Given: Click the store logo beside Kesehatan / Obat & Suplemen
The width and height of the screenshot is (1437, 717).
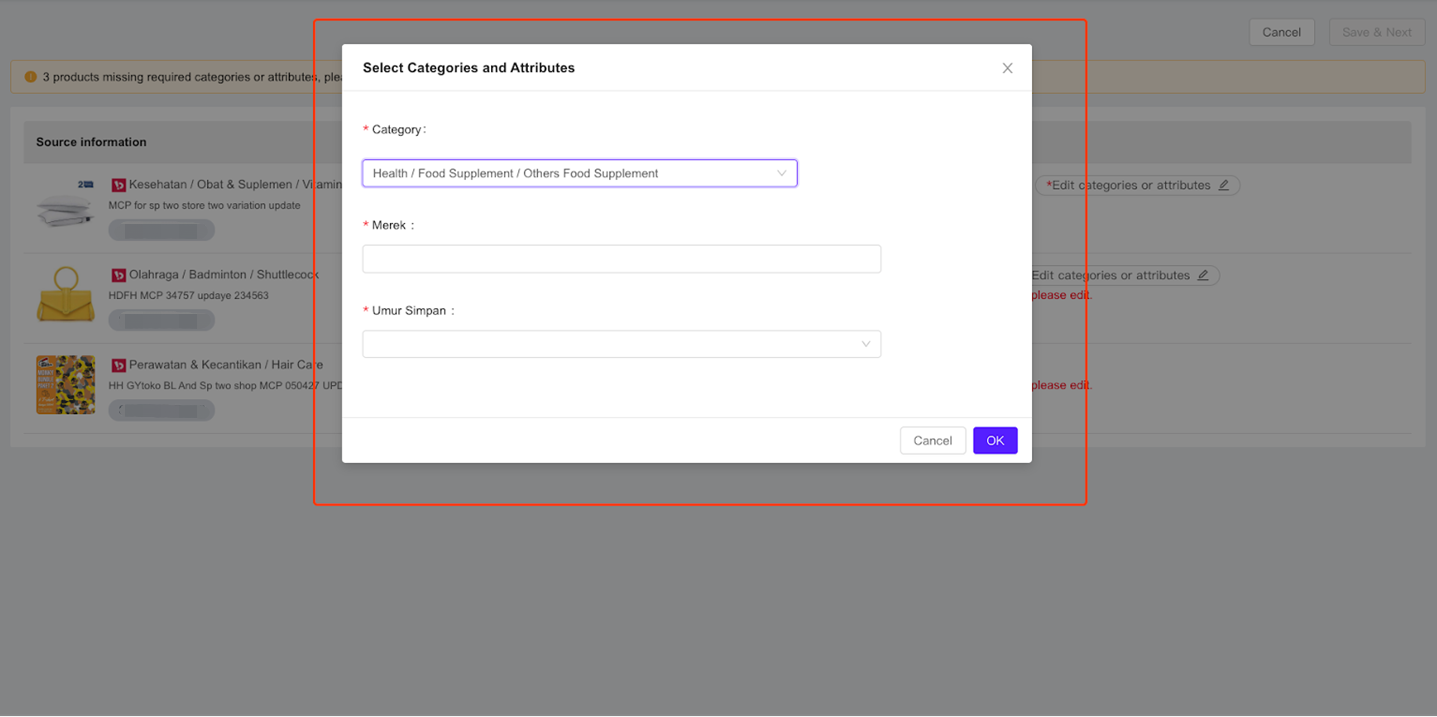Looking at the screenshot, I should (118, 185).
